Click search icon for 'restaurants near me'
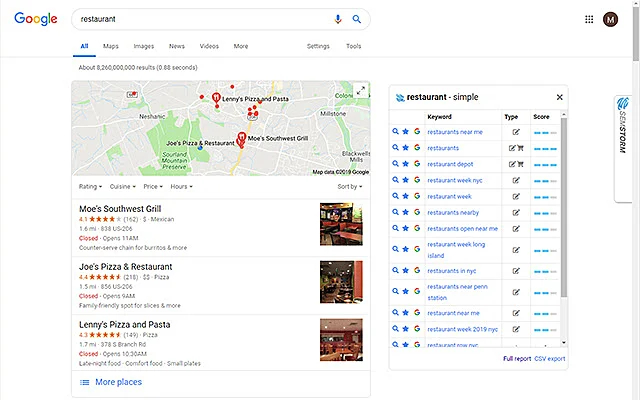 tap(395, 131)
